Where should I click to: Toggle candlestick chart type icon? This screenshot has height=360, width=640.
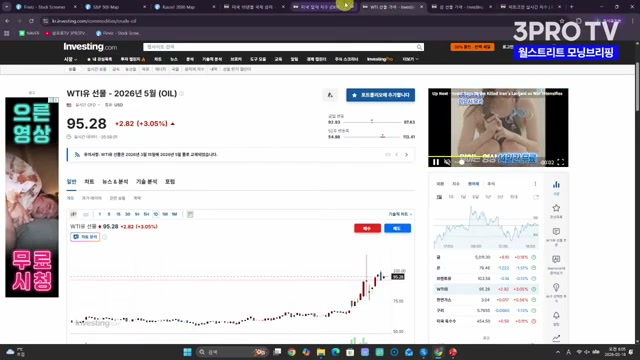[x=73, y=214]
